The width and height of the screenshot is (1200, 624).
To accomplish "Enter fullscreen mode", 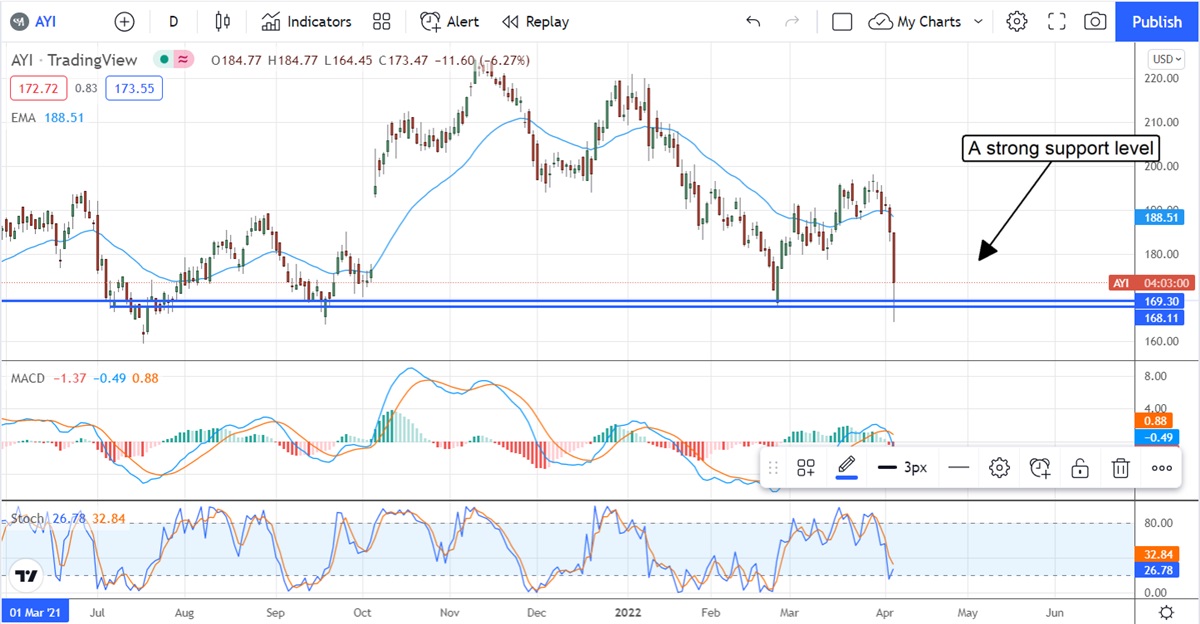I will 1056,21.
